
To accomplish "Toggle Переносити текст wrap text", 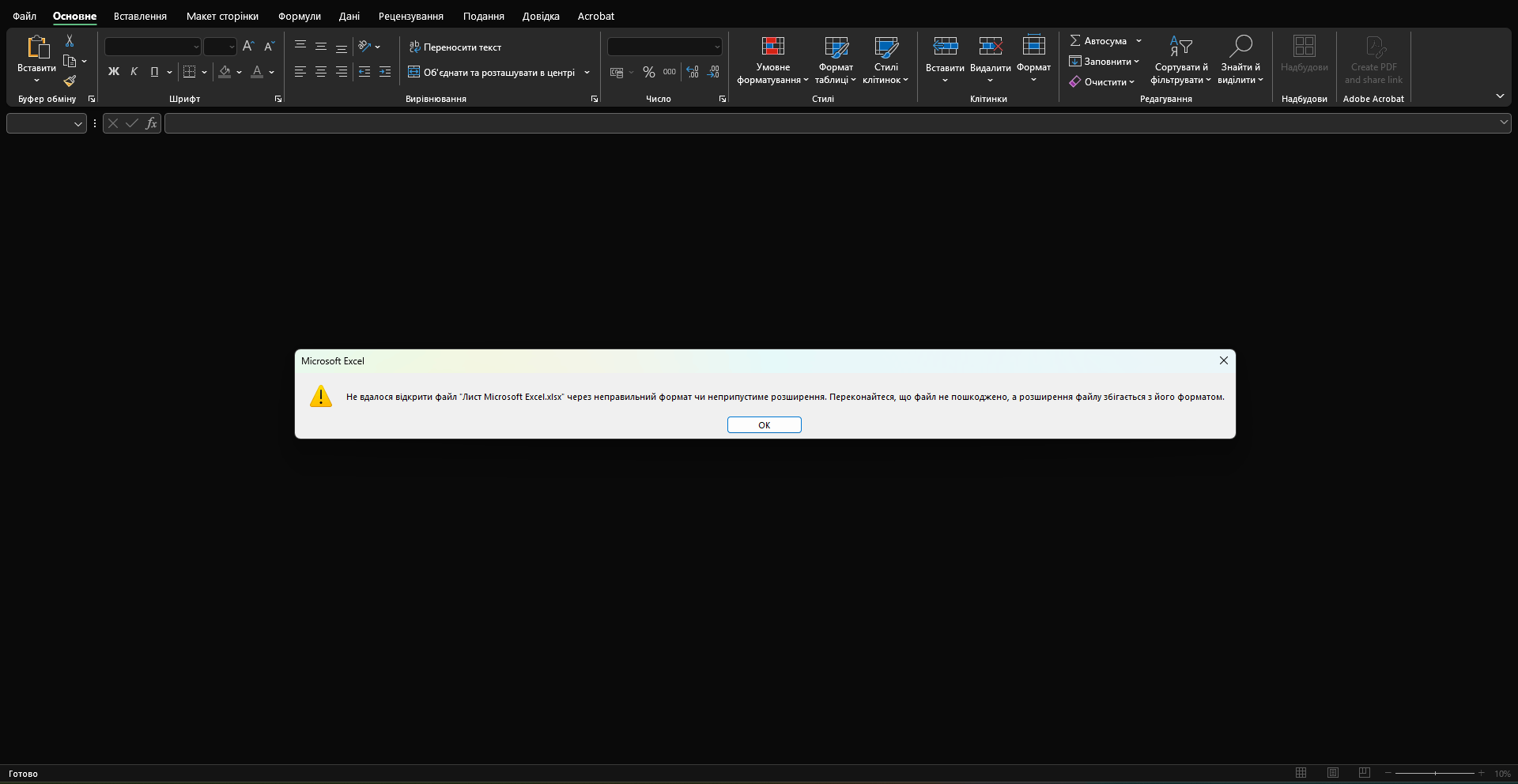I will (x=455, y=47).
